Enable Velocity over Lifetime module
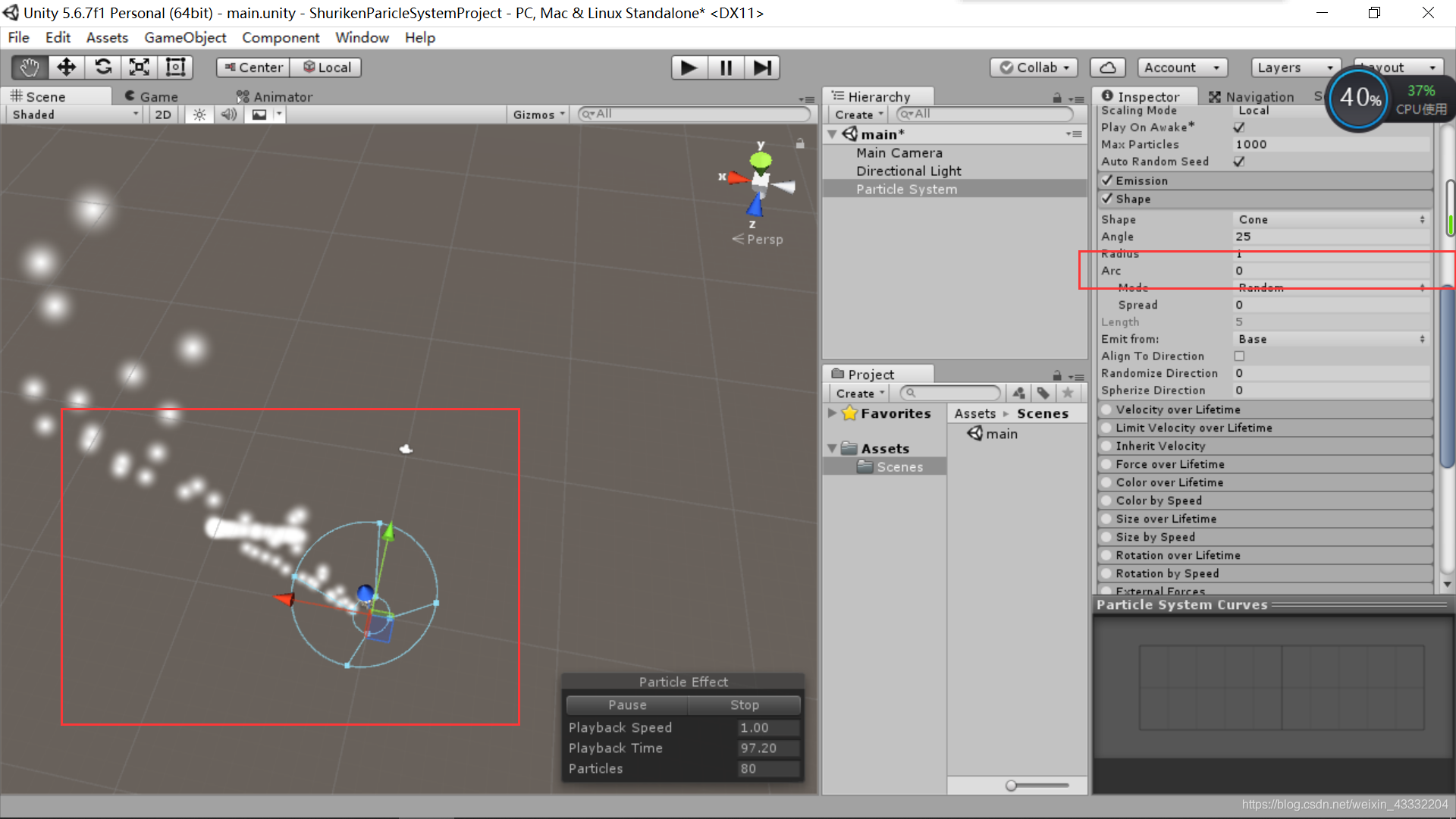The height and width of the screenshot is (819, 1456). click(x=1107, y=409)
